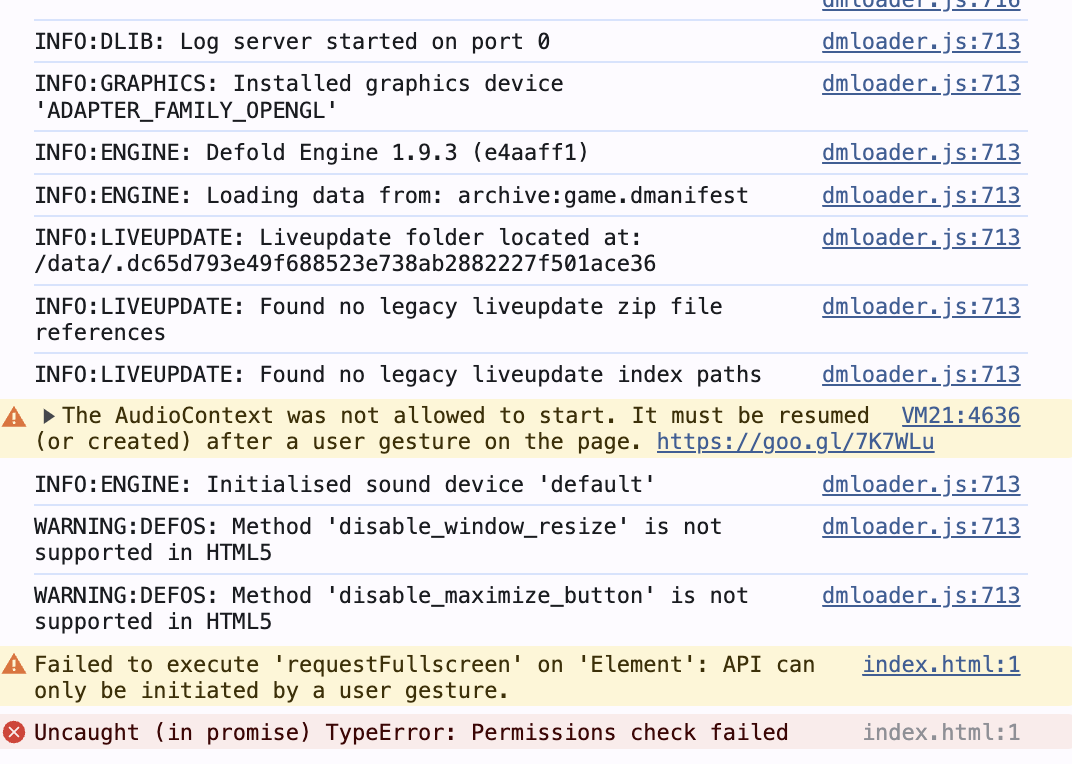The image size is (1072, 764).
Task: Open dmloader.js:713 link beside disable_maximize_button warning
Action: [921, 596]
